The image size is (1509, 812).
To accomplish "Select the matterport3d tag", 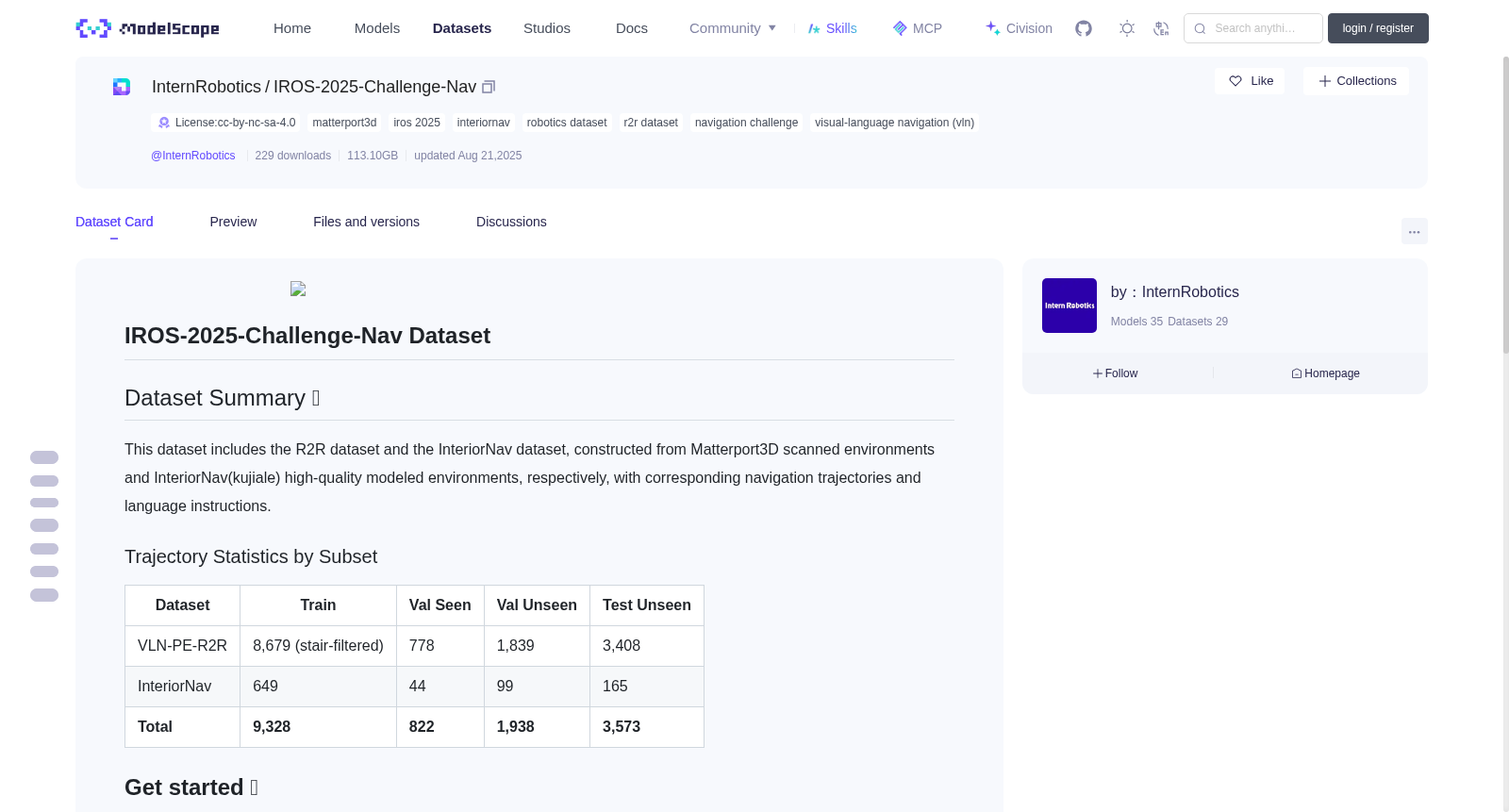I will [x=344, y=123].
